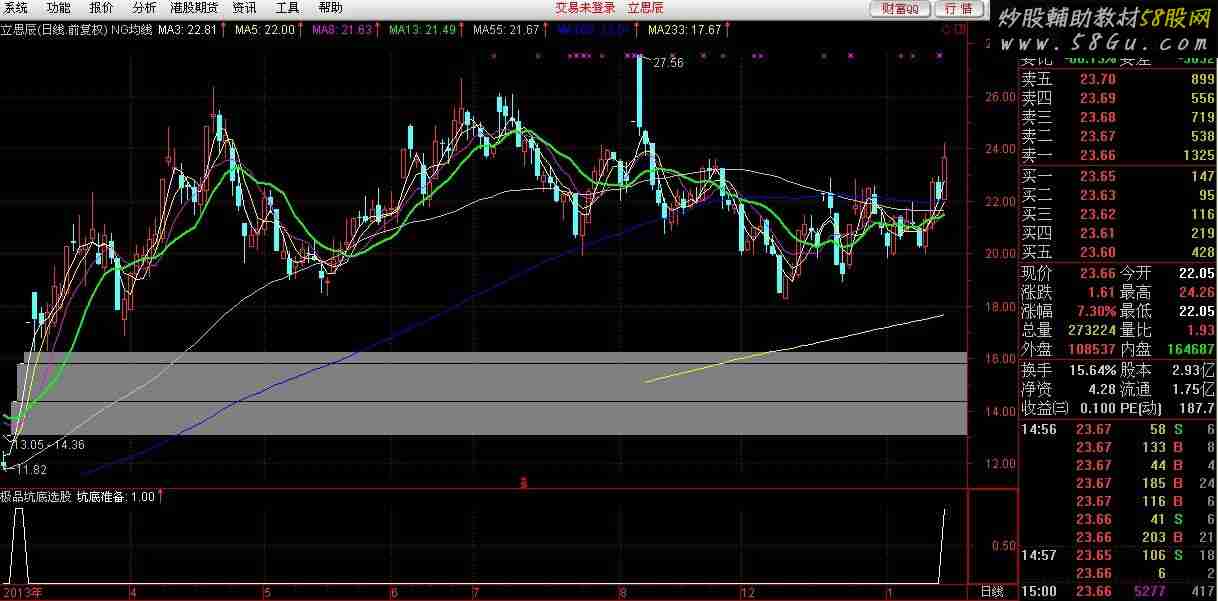Click the 11.82 low price annotation
Viewport: 1218px width, 601px height.
[x=30, y=469]
